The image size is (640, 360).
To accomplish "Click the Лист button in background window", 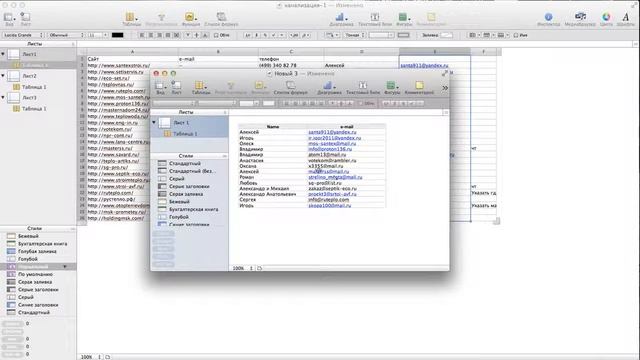I will click(25, 19).
